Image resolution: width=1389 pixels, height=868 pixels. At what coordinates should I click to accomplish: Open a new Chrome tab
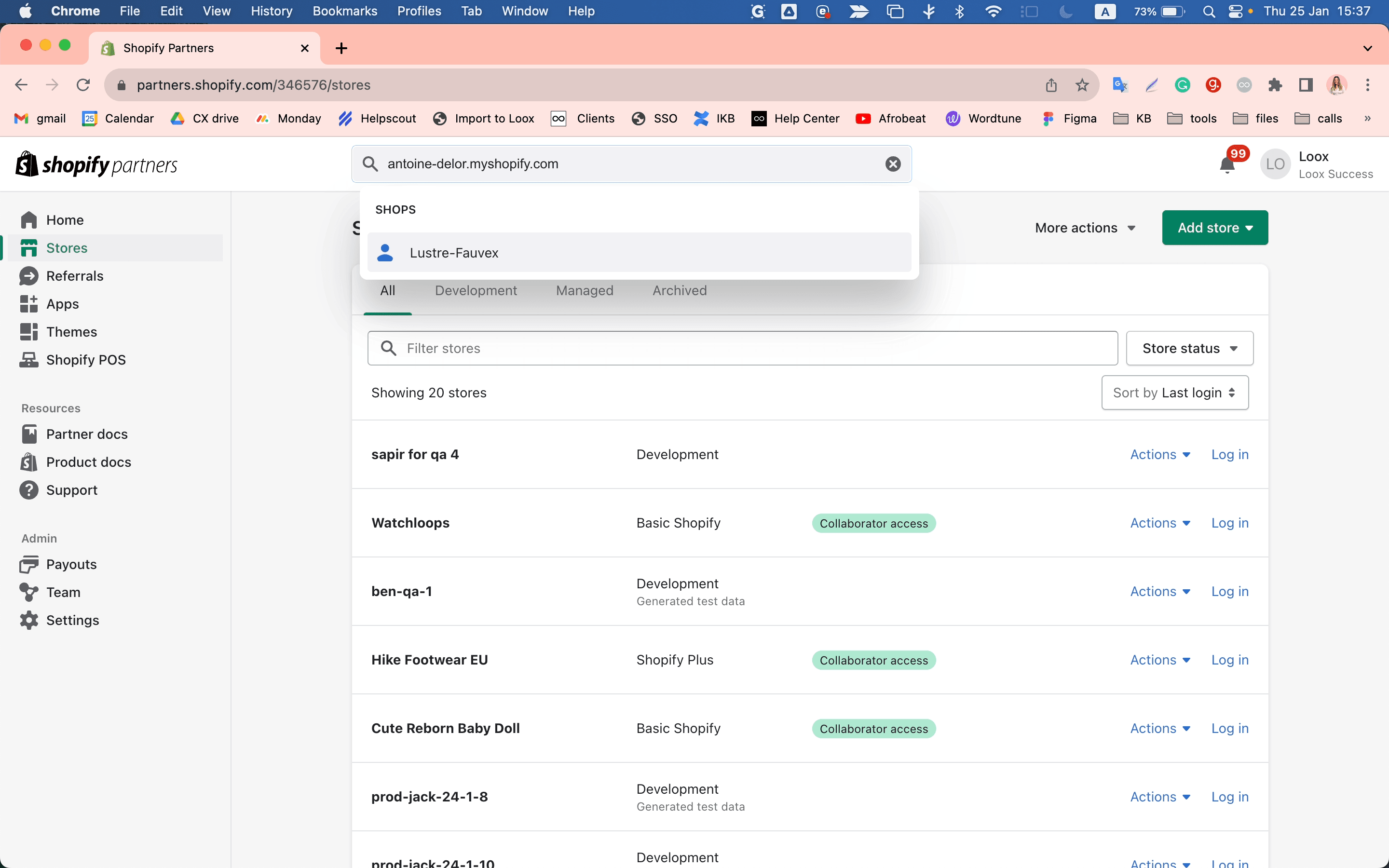[341, 48]
